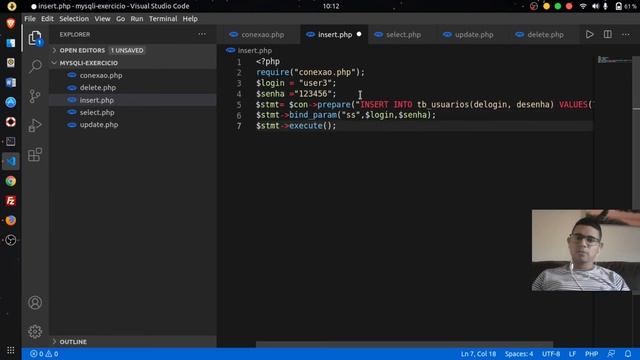This screenshot has height=360, width=640.
Task: Click the UTF-8 encoding status item
Action: [x=551, y=354]
